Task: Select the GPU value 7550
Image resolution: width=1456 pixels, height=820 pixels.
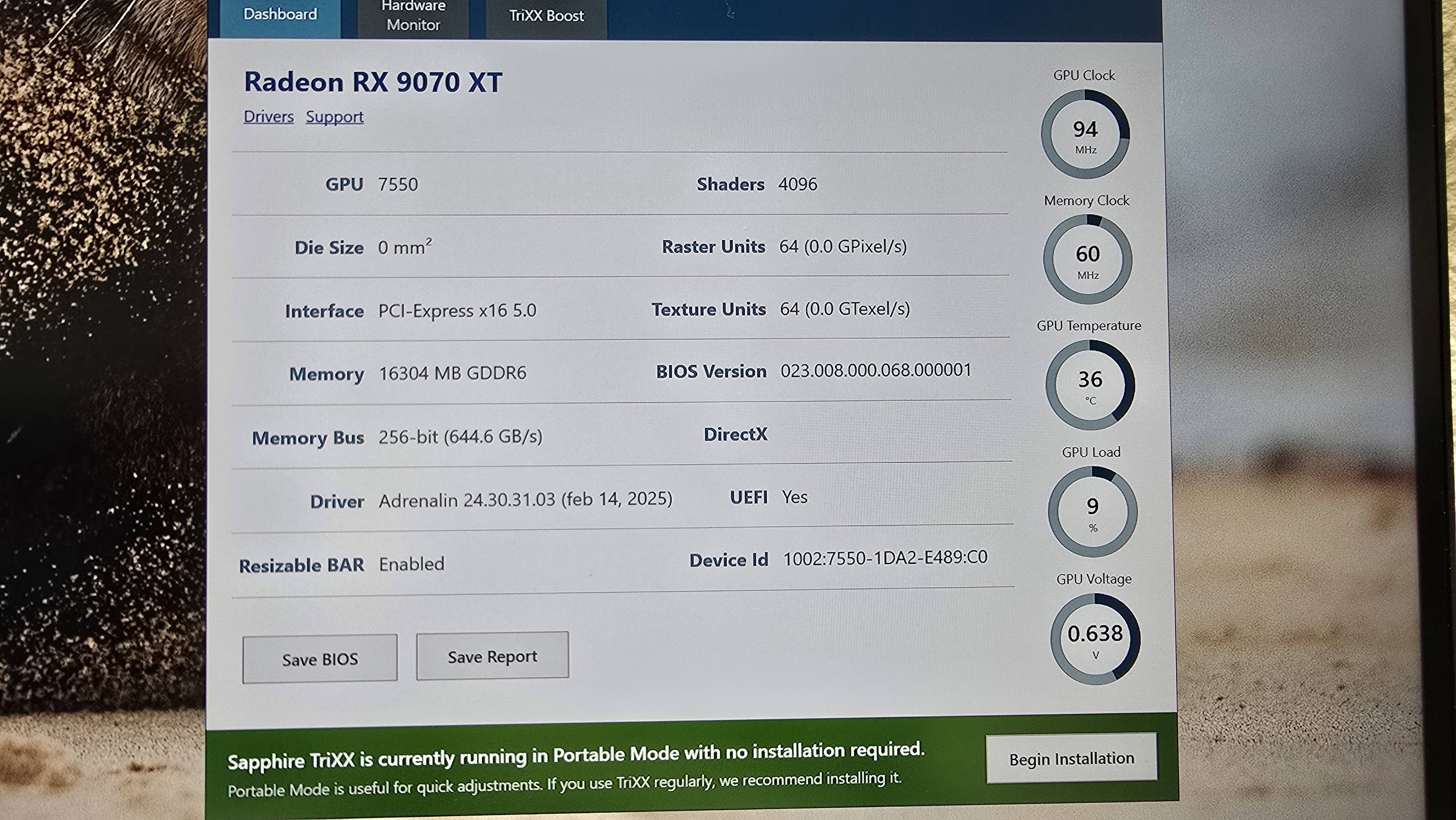Action: (x=398, y=184)
